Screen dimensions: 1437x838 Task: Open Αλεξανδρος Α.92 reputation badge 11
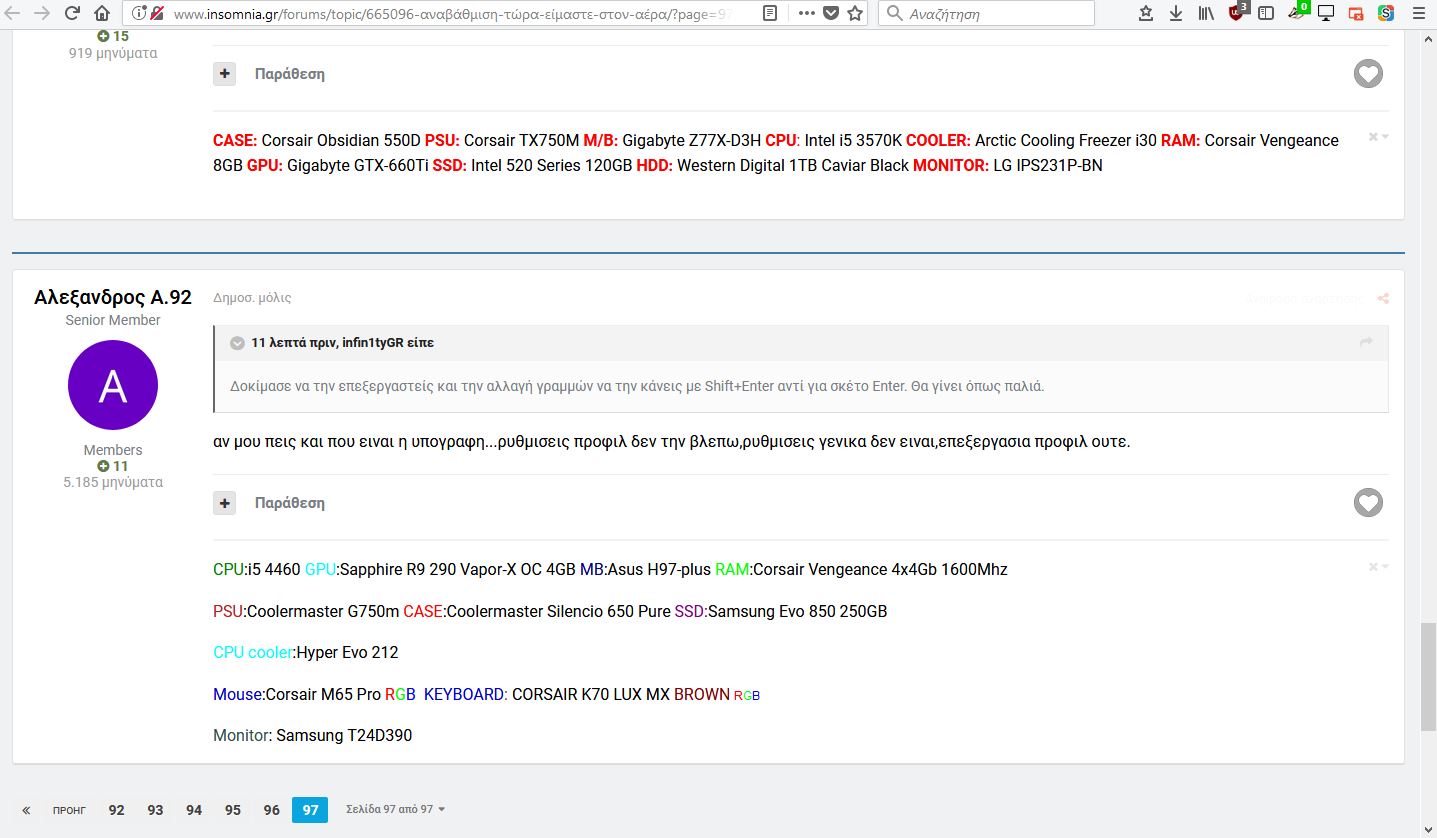pos(113,466)
